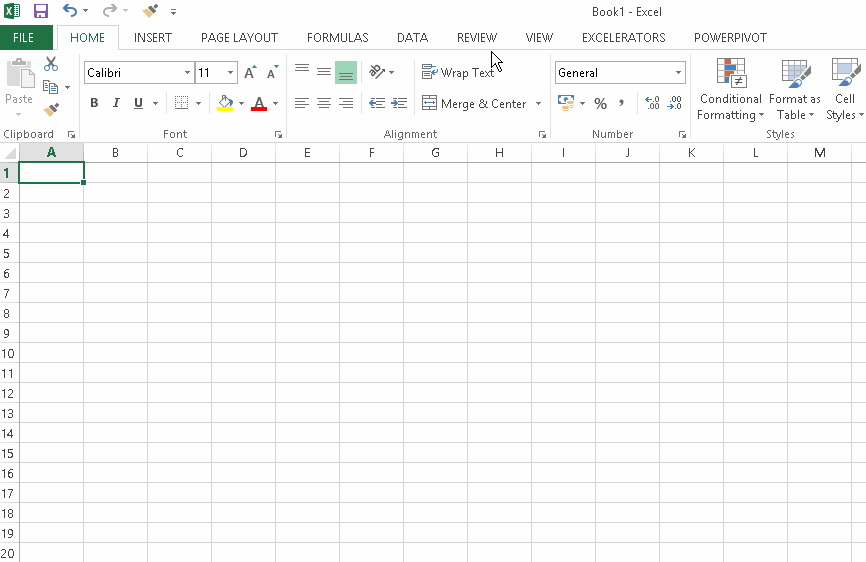Expand Borders options arrow
Screen dimensions: 866x562
pyautogui.click(x=198, y=103)
